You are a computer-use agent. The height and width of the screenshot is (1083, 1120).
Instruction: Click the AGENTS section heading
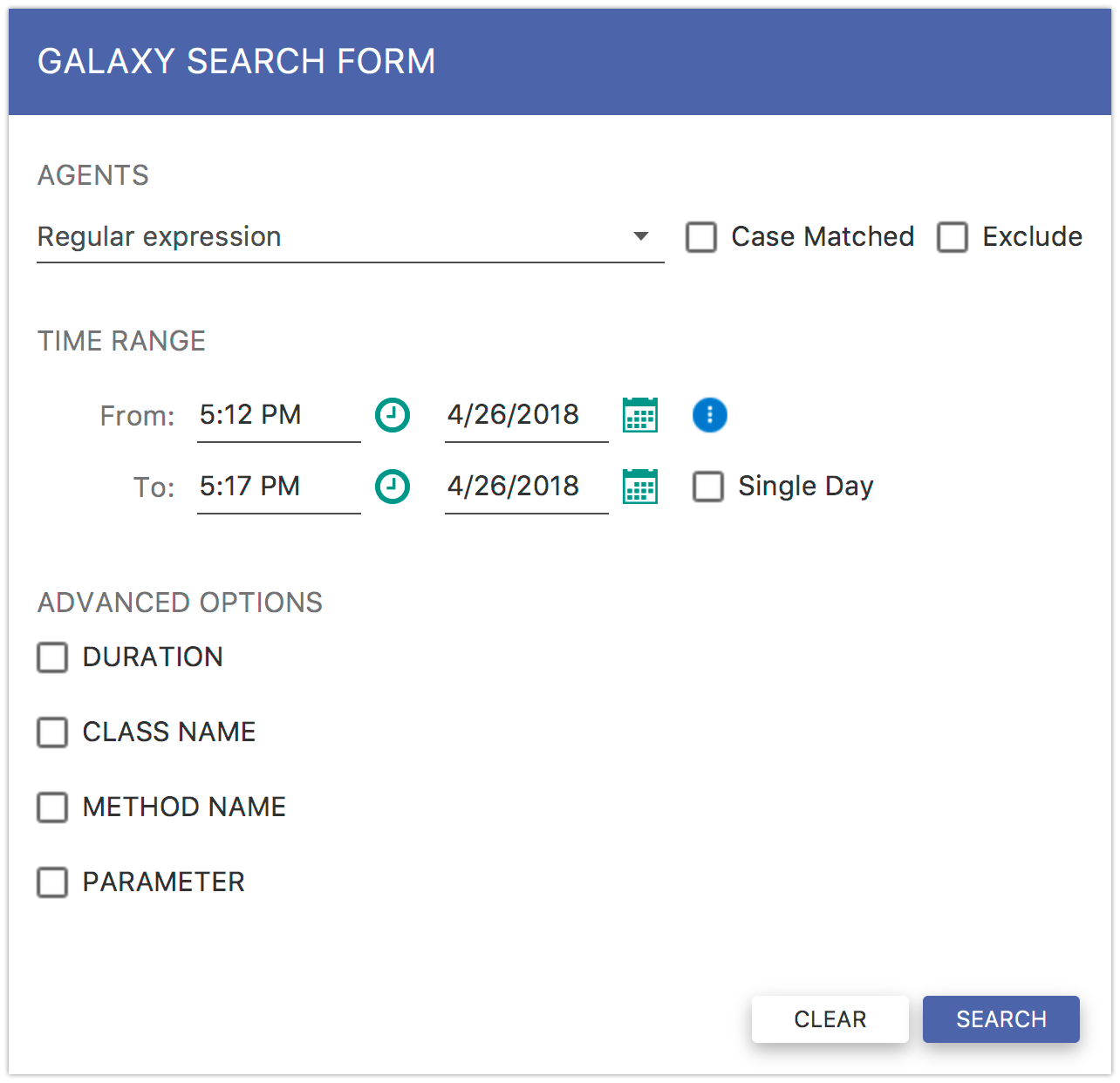[93, 175]
